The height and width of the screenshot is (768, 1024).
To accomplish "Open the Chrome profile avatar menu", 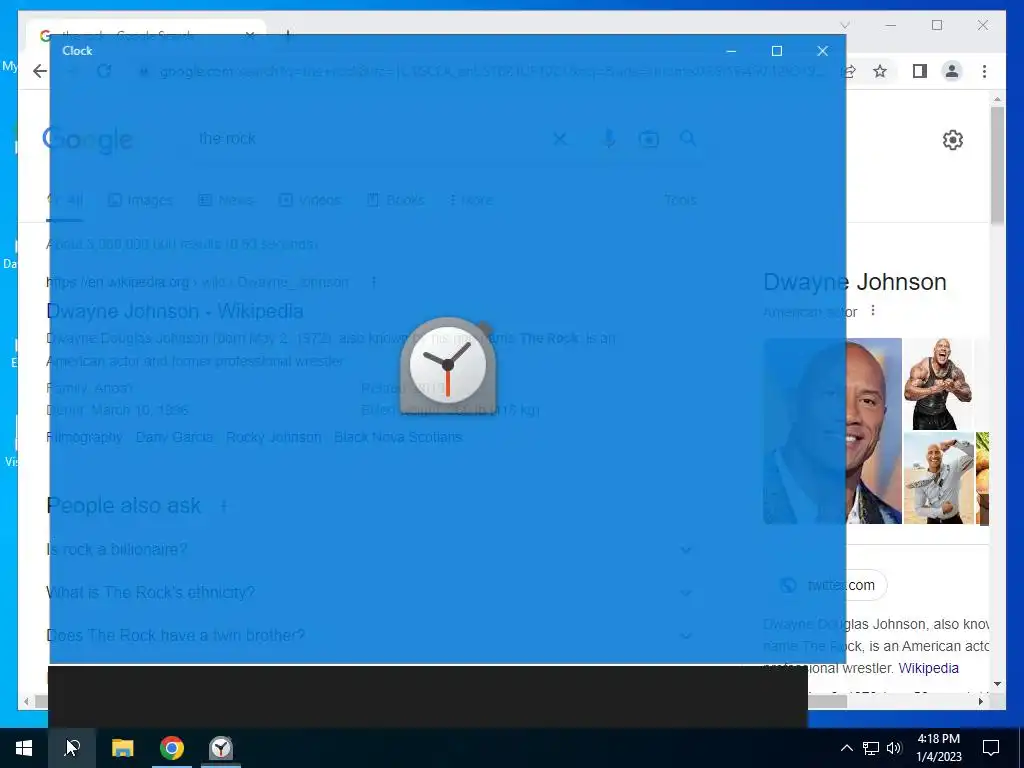I will click(x=952, y=71).
